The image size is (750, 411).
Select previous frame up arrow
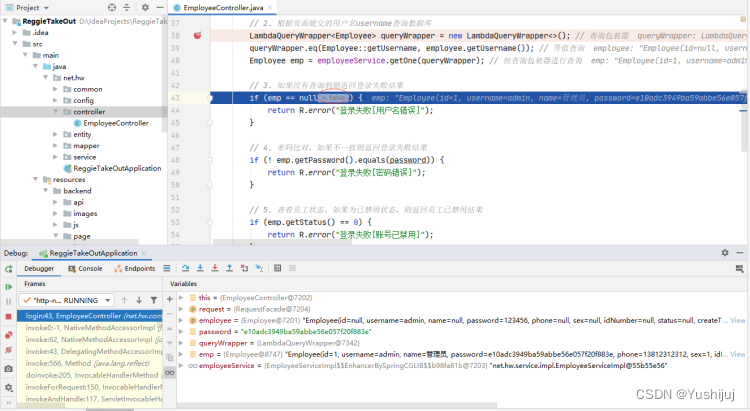coord(124,300)
